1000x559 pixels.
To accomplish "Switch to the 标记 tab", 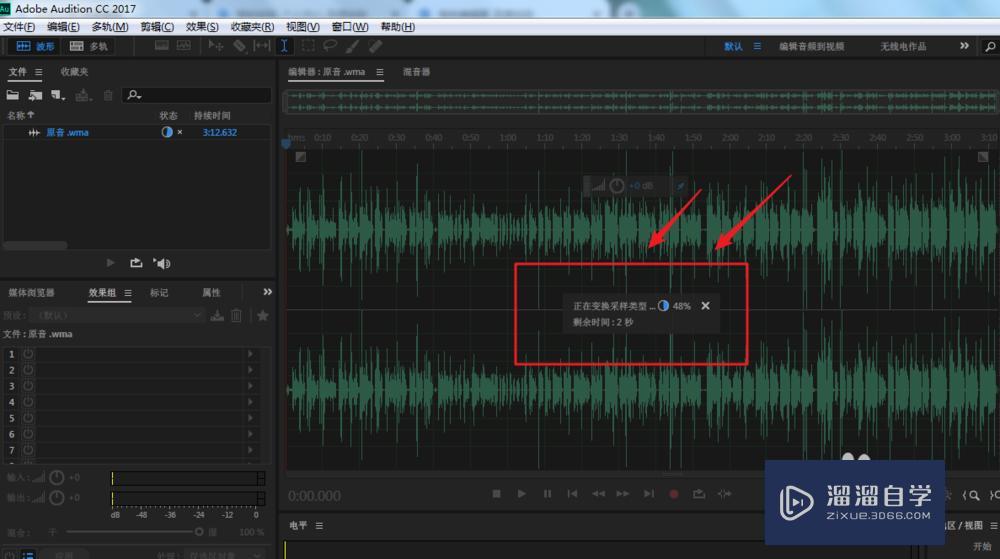I will tap(159, 293).
